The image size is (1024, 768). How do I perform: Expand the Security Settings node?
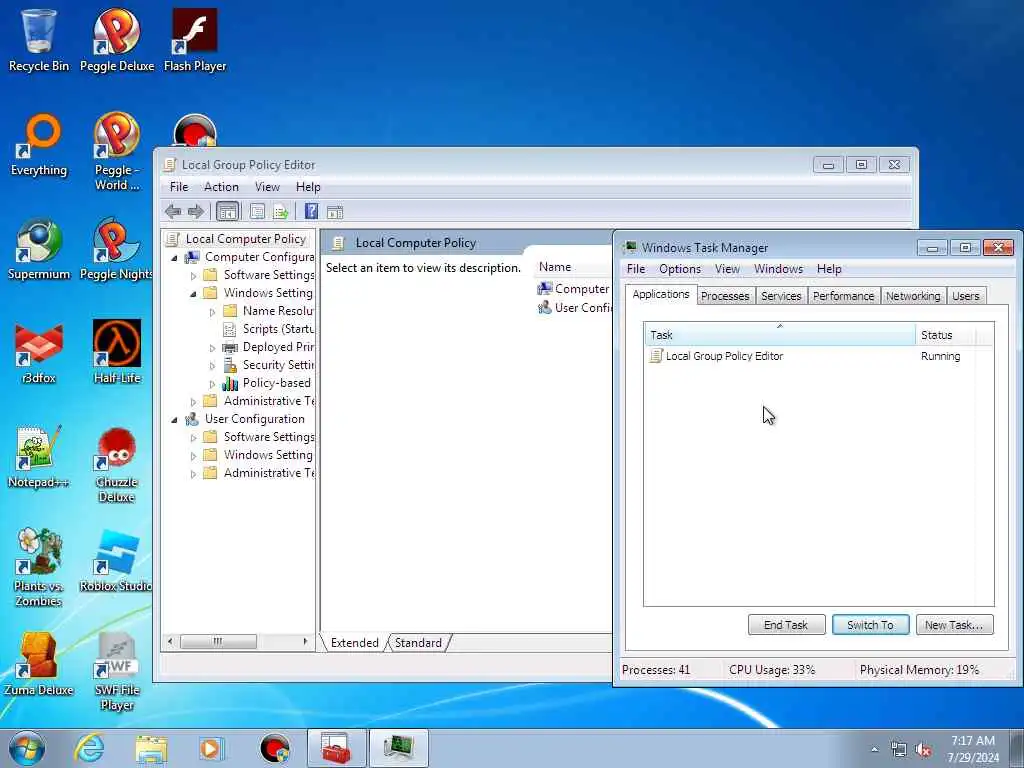[x=212, y=366]
